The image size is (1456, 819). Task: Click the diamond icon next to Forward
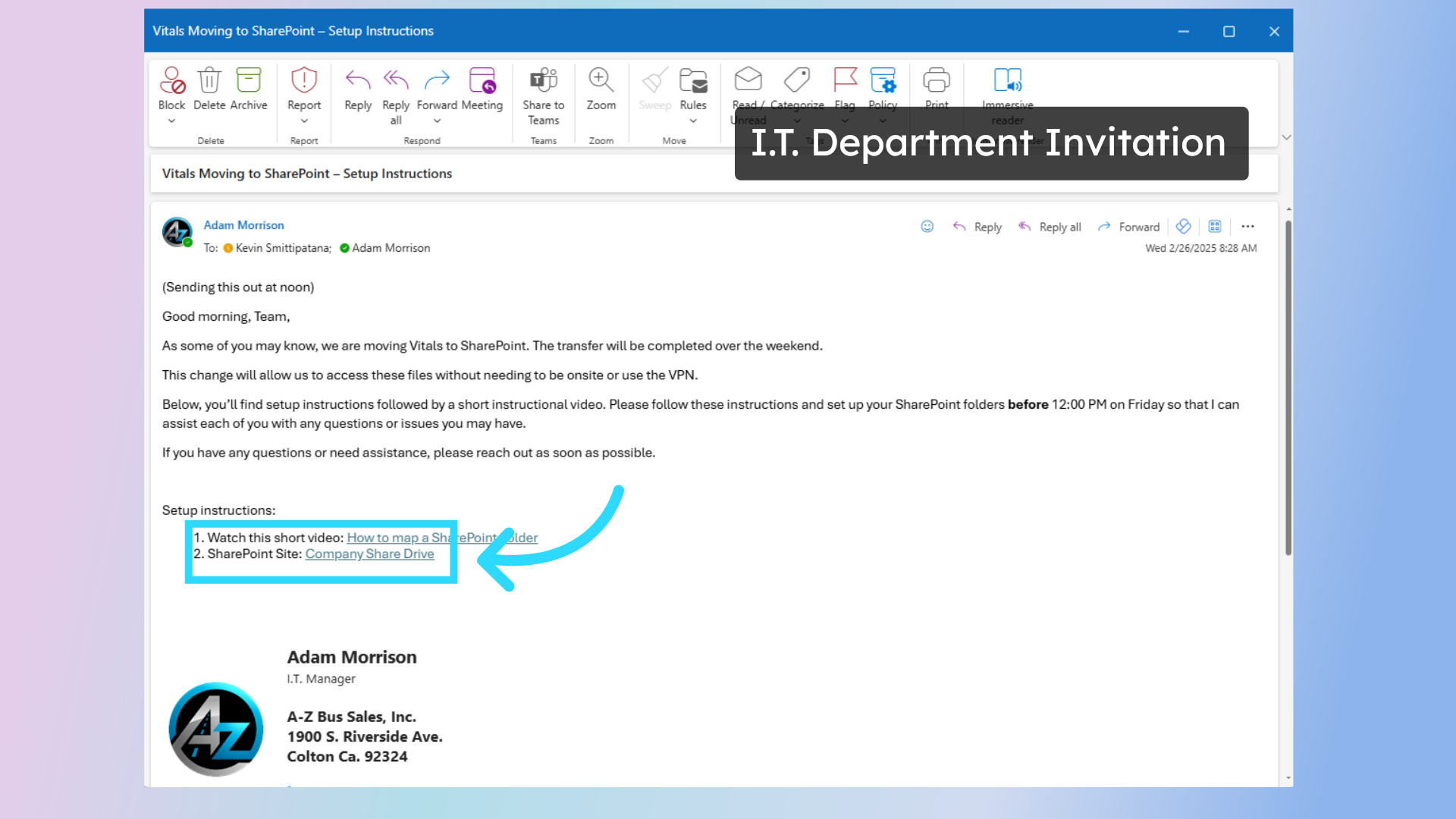(1183, 227)
